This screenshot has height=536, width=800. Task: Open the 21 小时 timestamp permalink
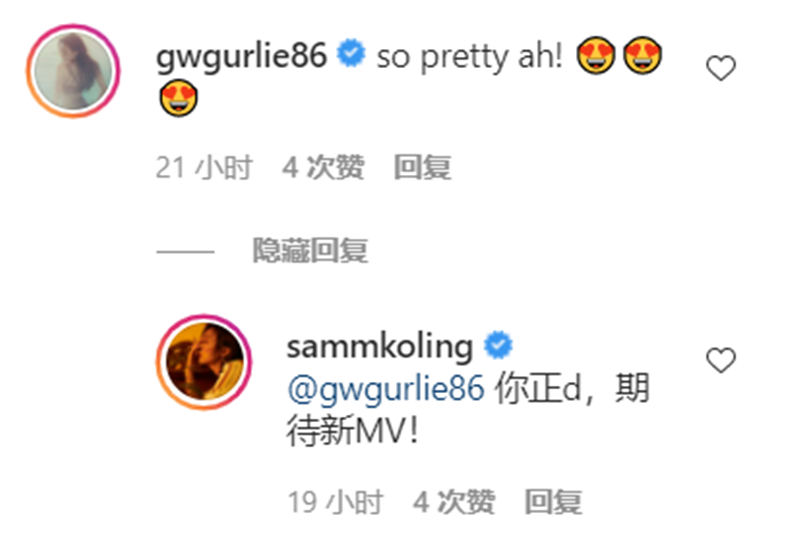click(x=204, y=167)
